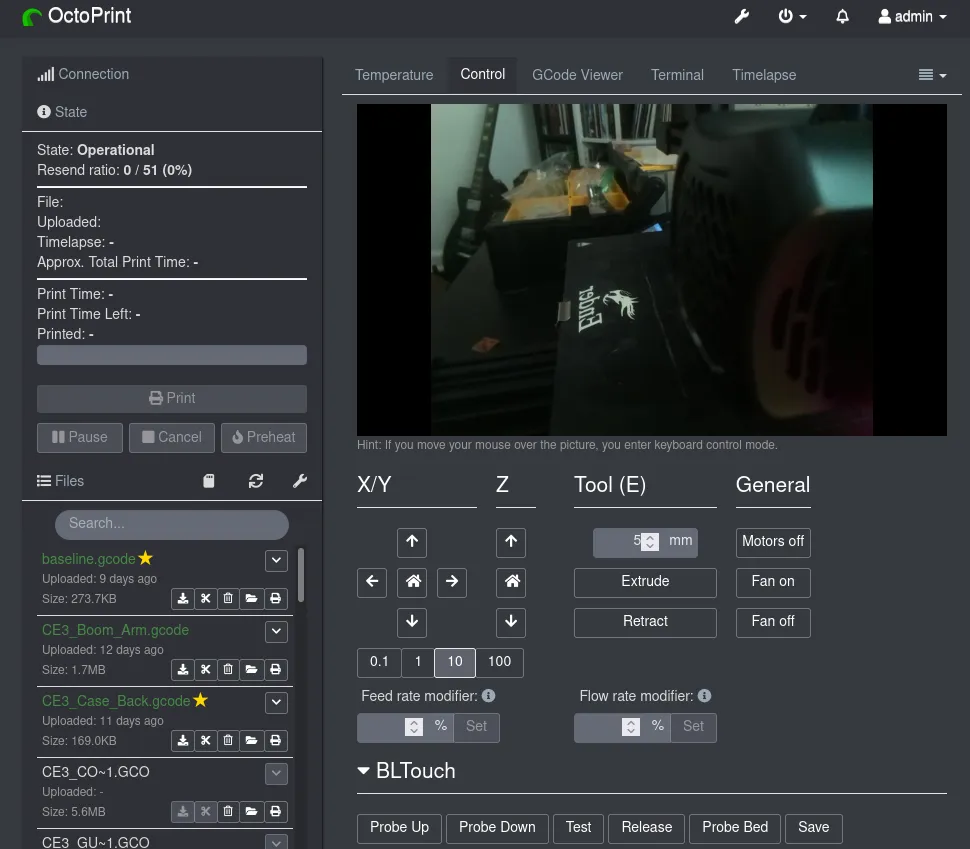
Task: Open the system power menu
Action: click(x=792, y=17)
